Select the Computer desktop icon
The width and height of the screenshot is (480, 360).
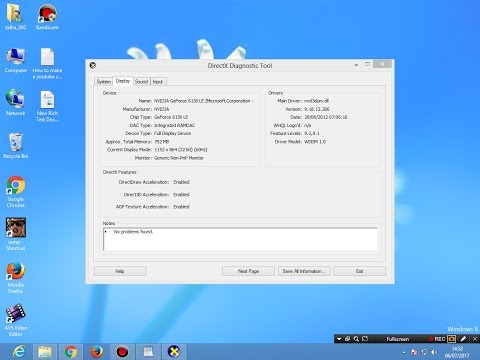click(16, 60)
